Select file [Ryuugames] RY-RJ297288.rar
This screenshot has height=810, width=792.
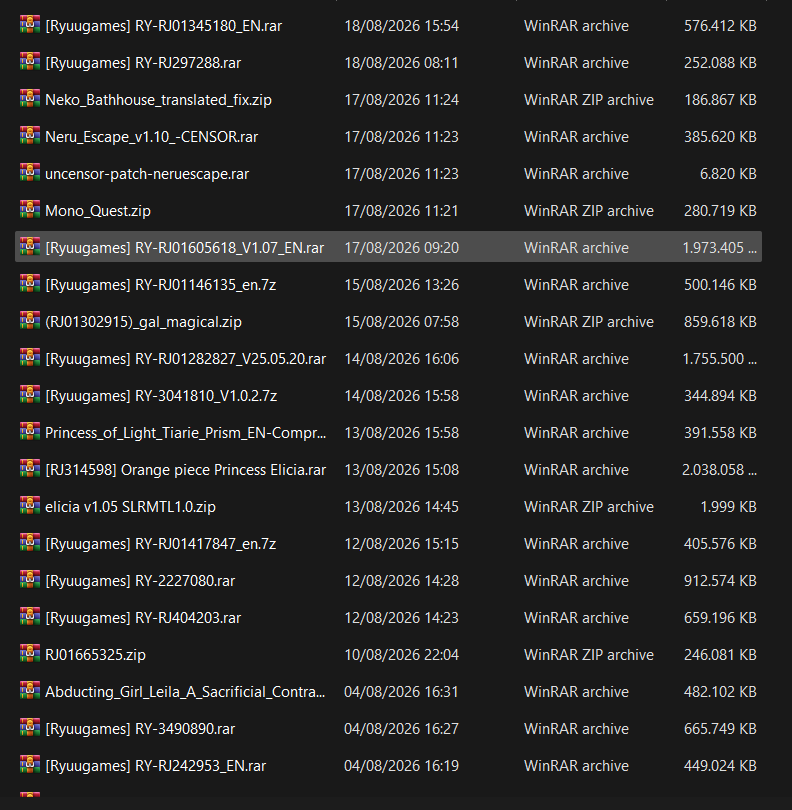coord(143,63)
